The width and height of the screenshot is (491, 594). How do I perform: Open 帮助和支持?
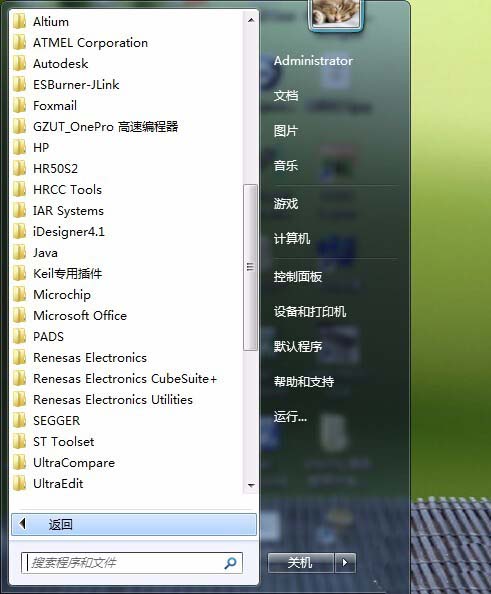coord(304,381)
